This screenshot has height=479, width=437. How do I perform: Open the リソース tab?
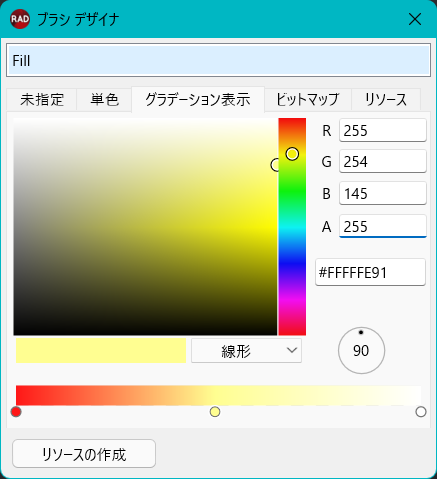point(386,99)
